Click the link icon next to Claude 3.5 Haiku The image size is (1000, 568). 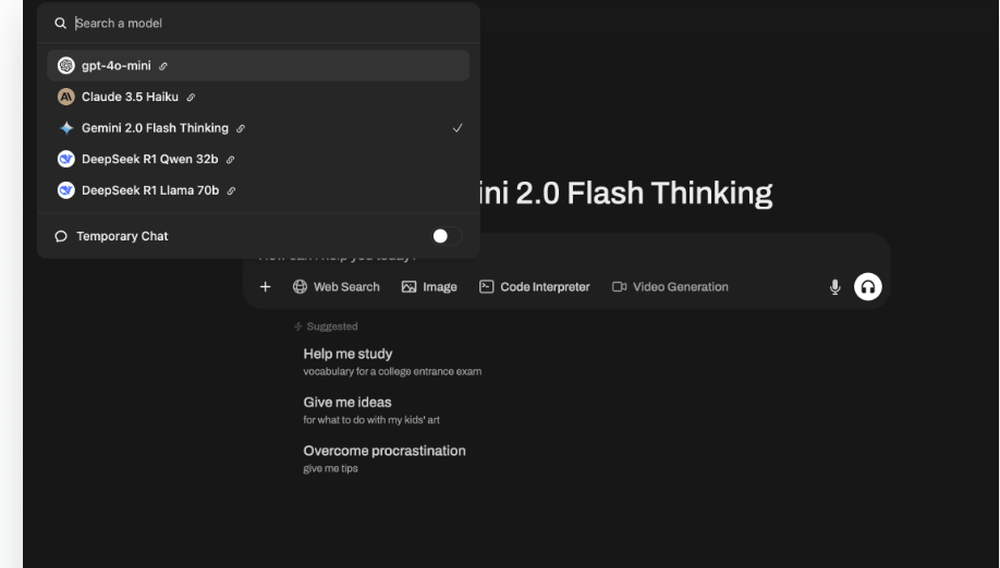[x=191, y=98]
